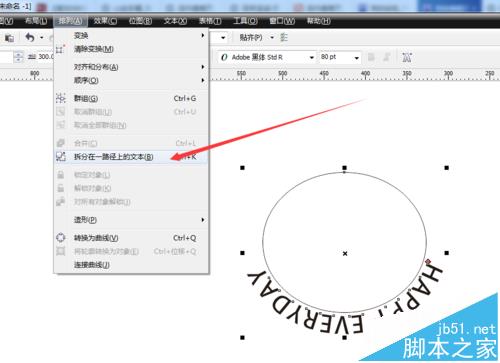Click the greyed italic icon in property bar

point(387,57)
